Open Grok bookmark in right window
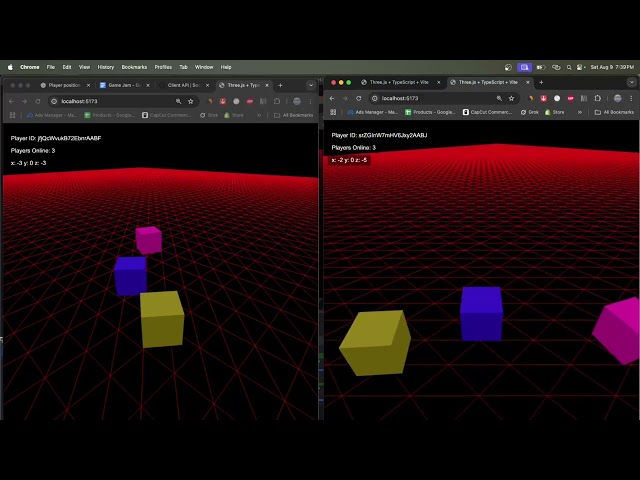This screenshot has height=480, width=640. [x=530, y=112]
